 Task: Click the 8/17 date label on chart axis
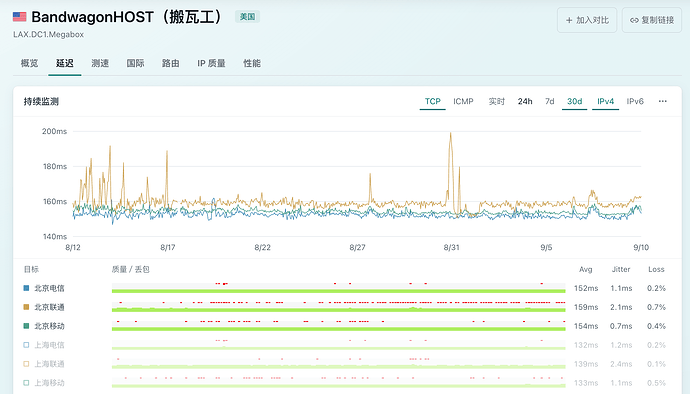[168, 247]
